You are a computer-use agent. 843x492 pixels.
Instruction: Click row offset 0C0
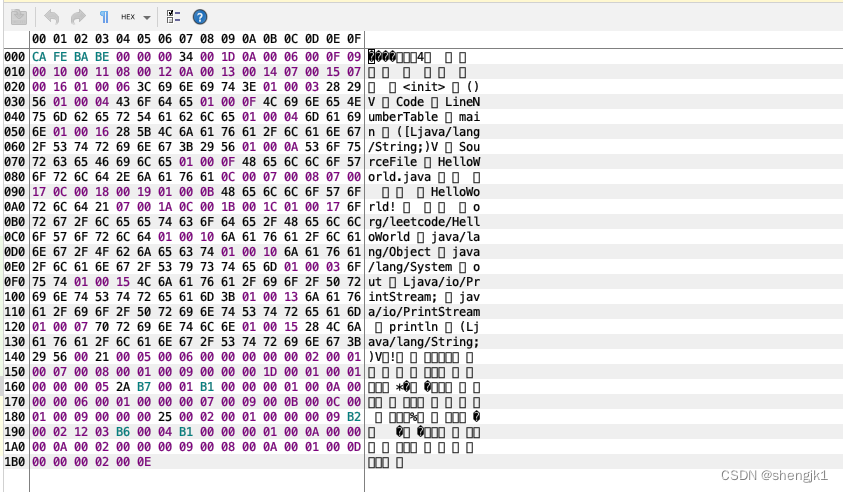(15, 237)
